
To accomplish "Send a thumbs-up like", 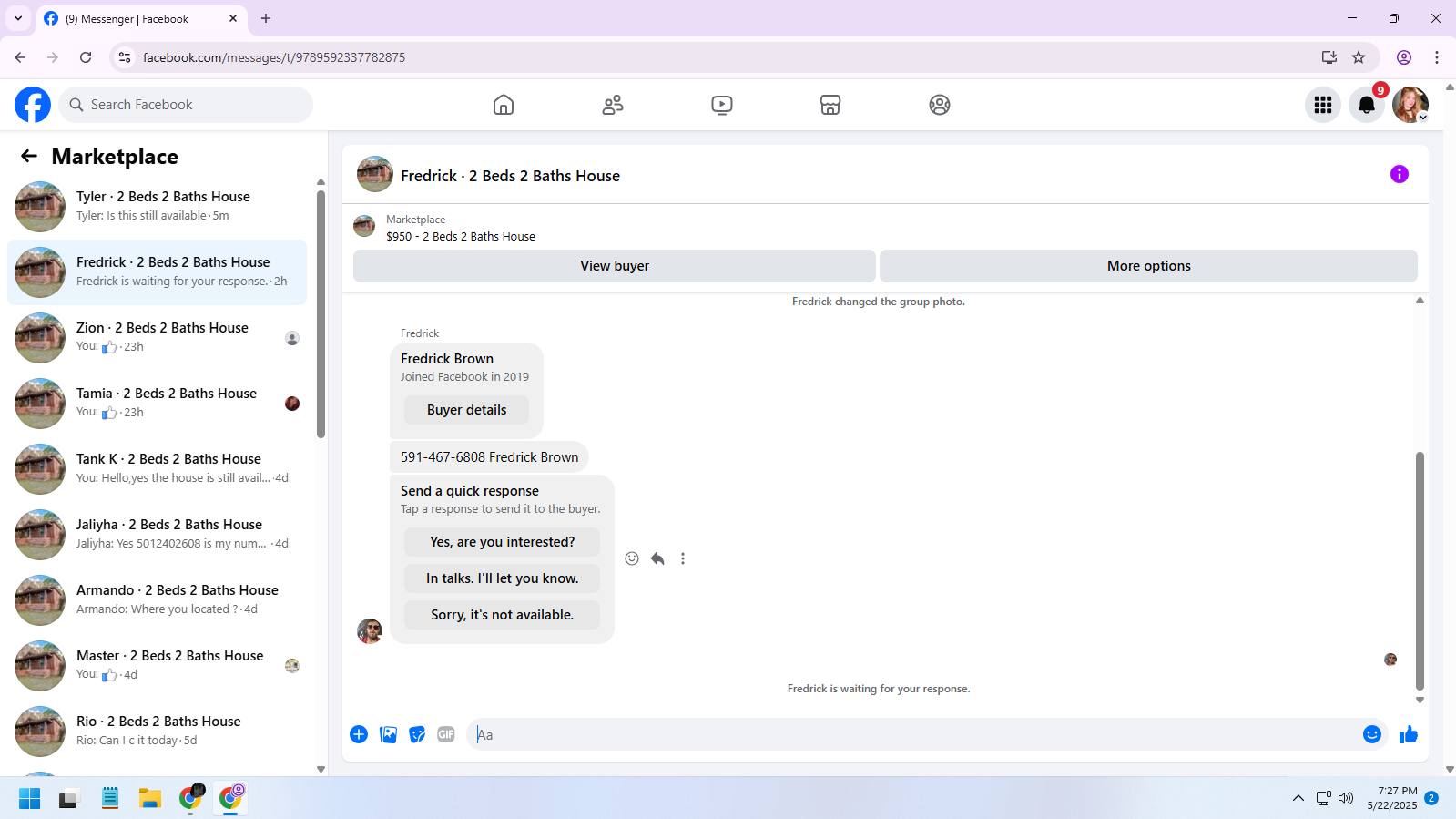I will pyautogui.click(x=1409, y=734).
